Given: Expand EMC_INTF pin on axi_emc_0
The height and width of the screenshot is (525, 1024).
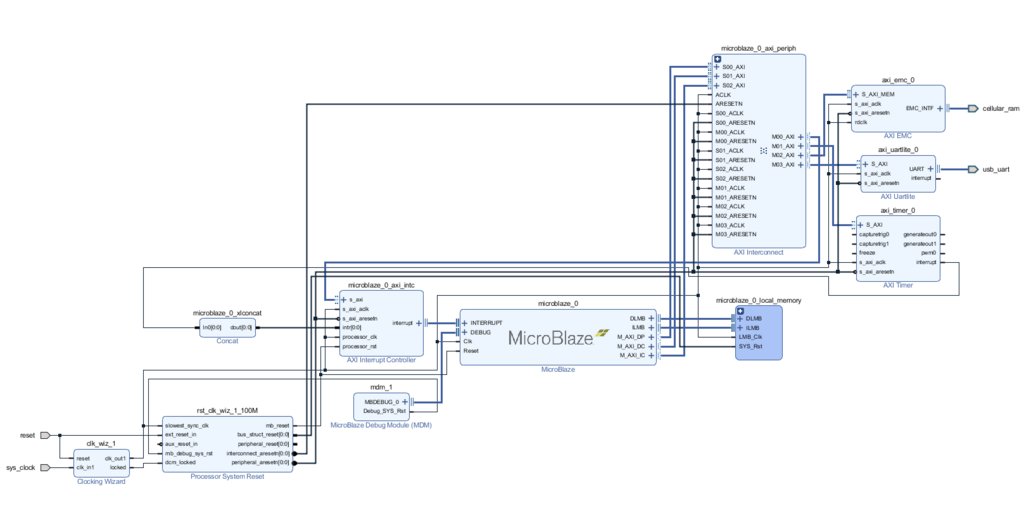Looking at the screenshot, I should pyautogui.click(x=940, y=108).
